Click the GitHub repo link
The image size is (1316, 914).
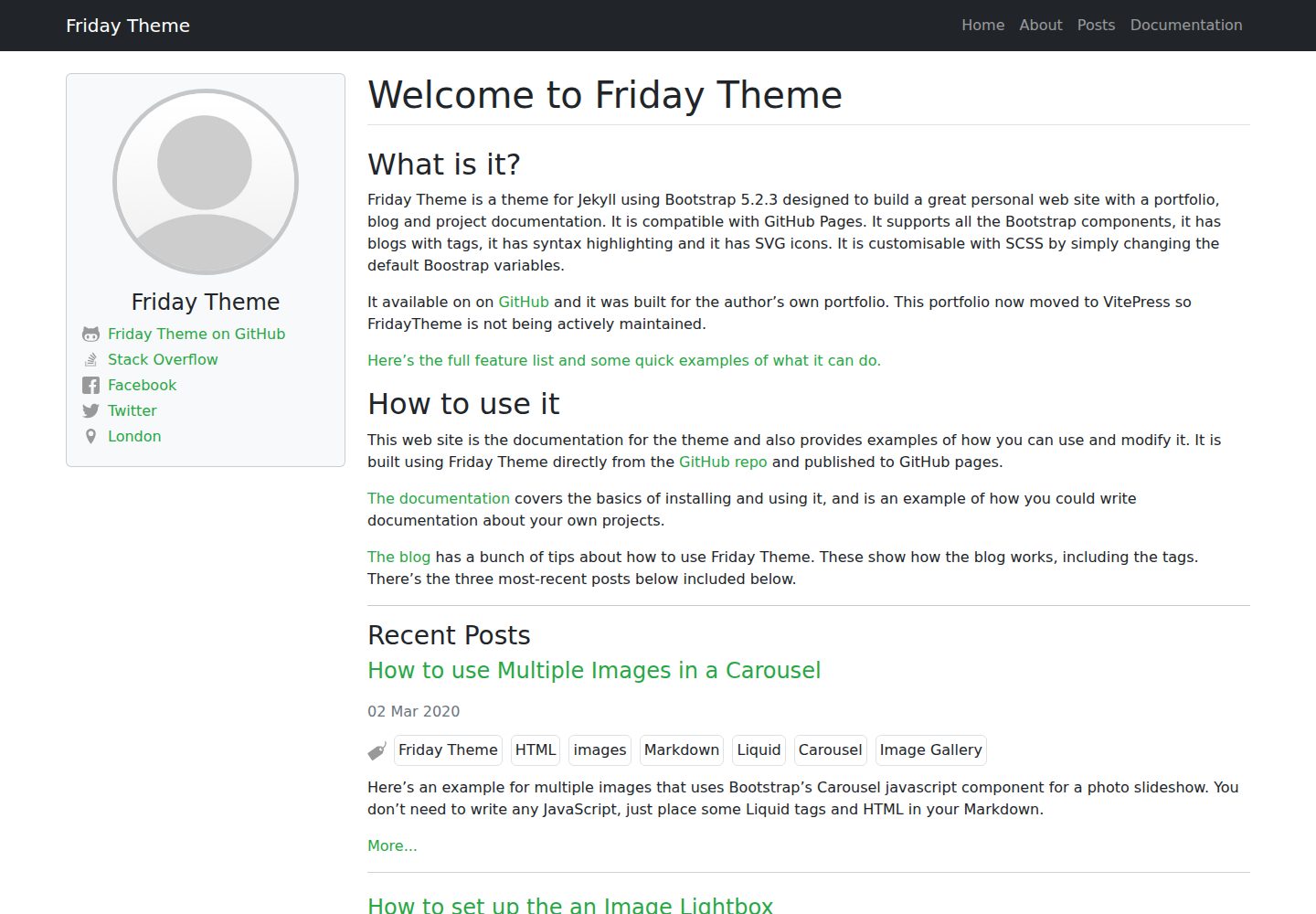[x=723, y=462]
